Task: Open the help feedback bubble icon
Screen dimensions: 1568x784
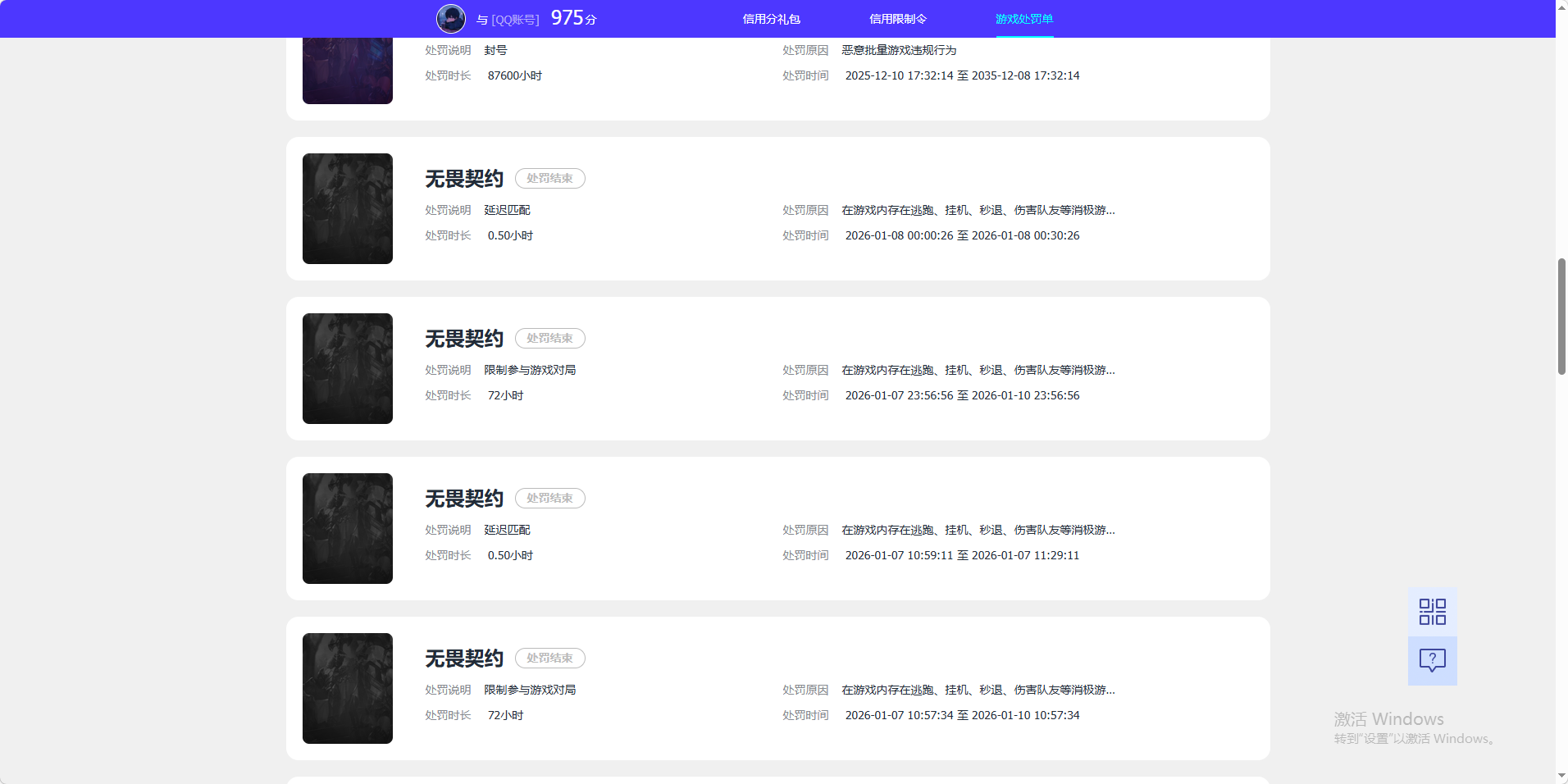Action: pos(1432,661)
